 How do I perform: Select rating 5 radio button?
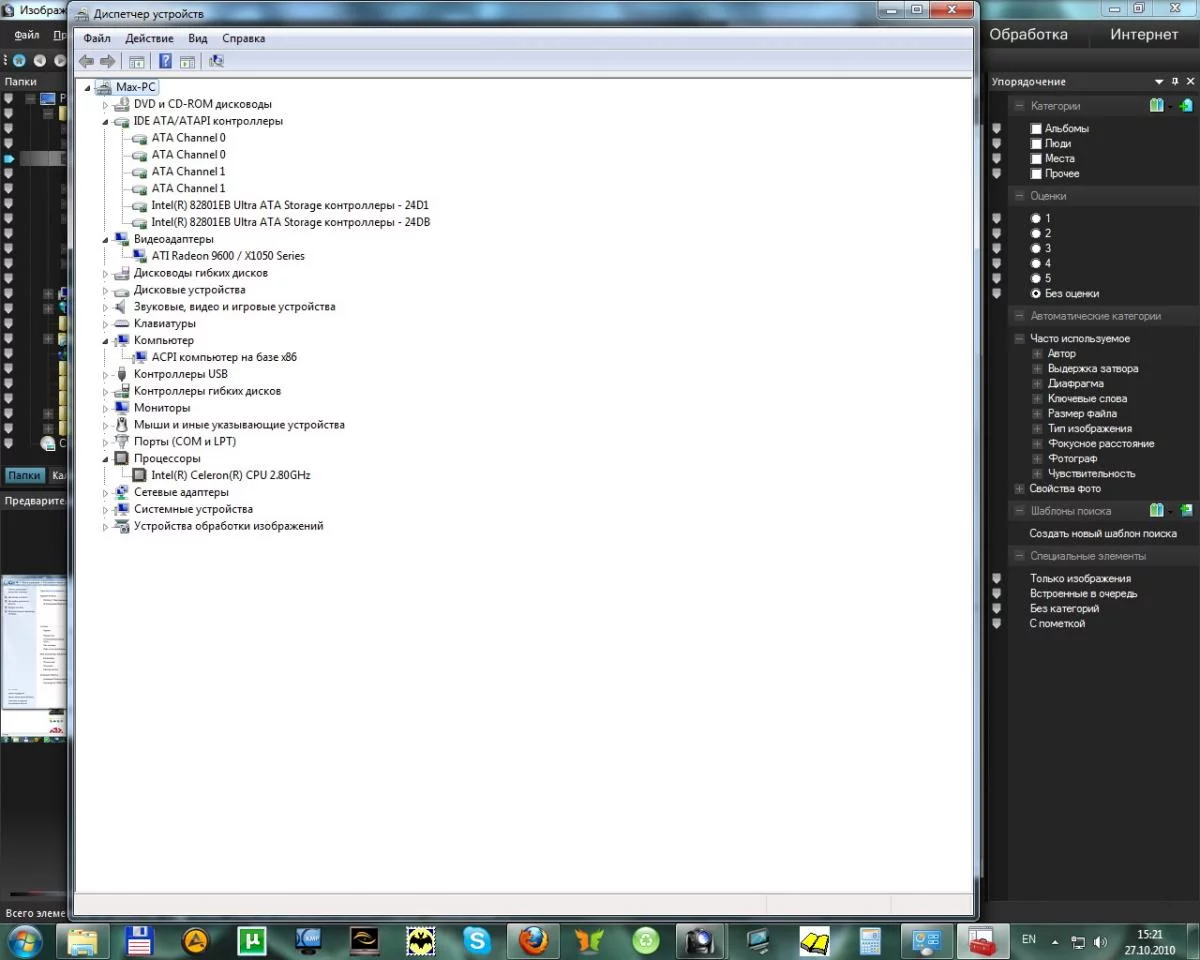click(x=1036, y=278)
